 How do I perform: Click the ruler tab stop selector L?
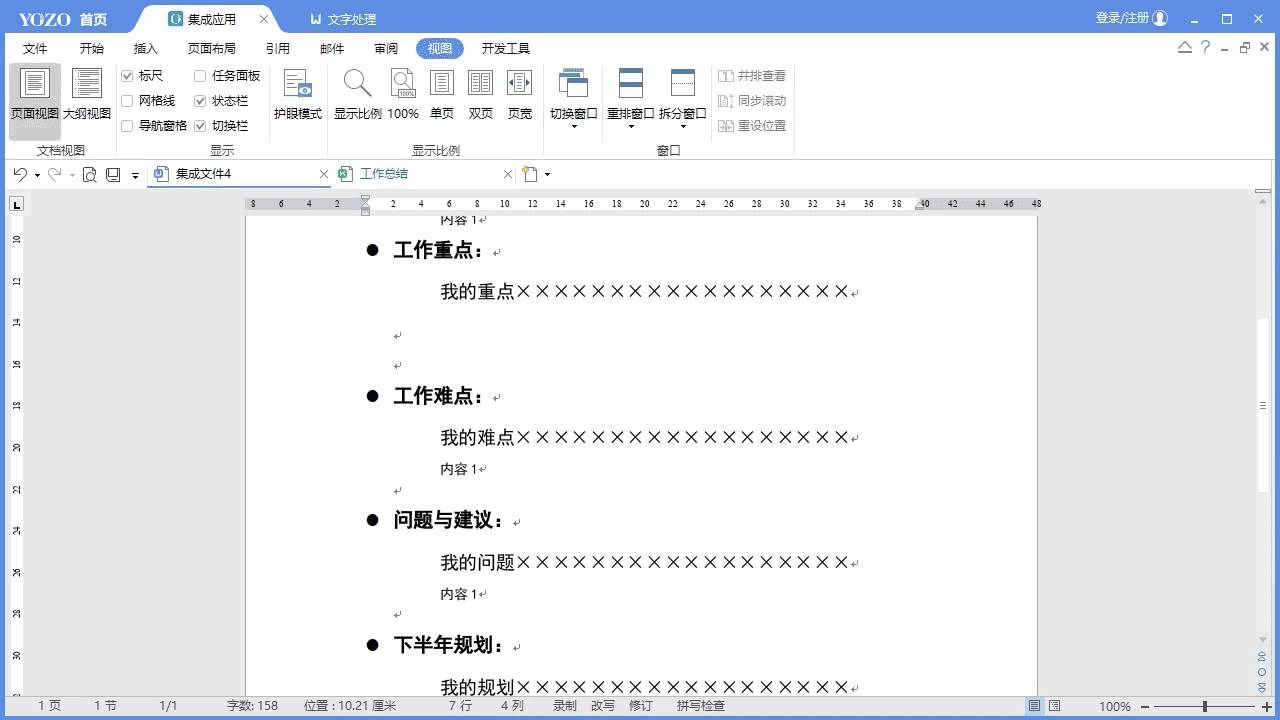[x=16, y=205]
